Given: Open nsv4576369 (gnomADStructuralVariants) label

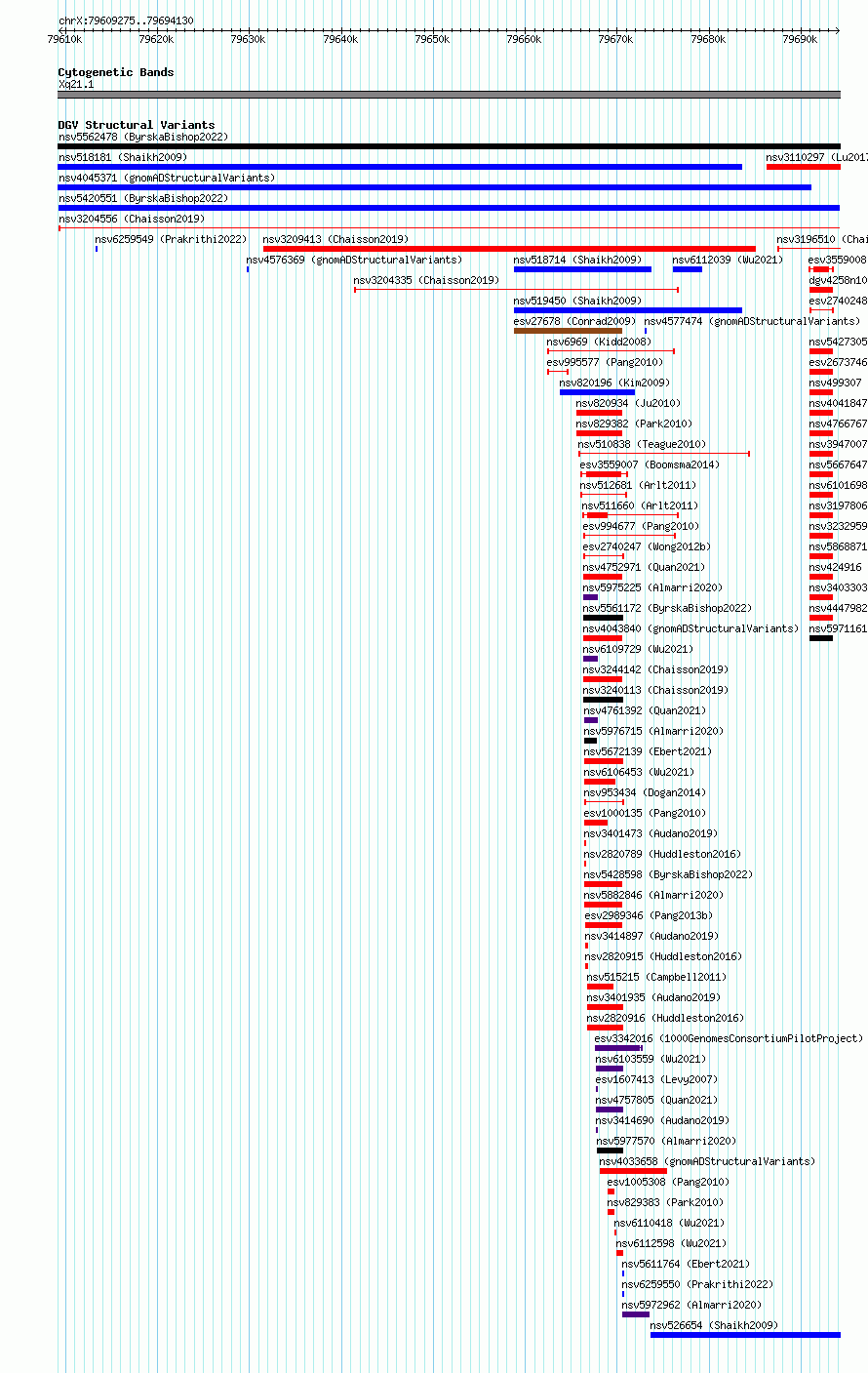Looking at the screenshot, I should [354, 260].
